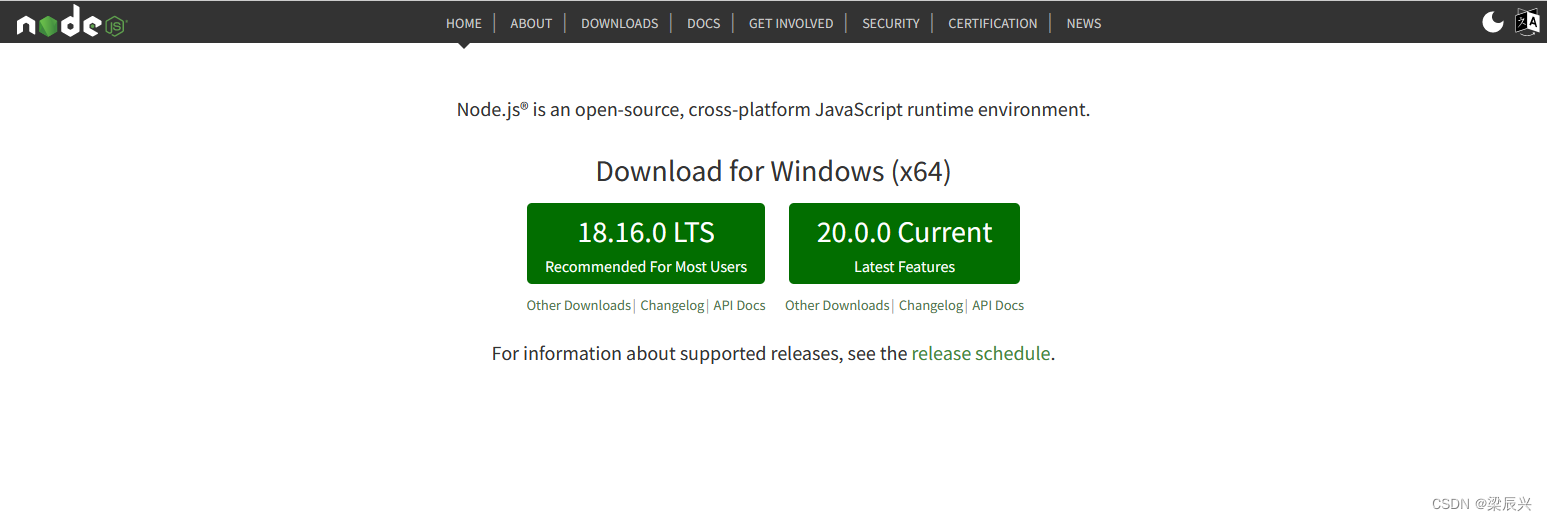The image size is (1547, 521).
Task: Open API Docs under 18.16.0 LTS
Action: pyautogui.click(x=739, y=305)
